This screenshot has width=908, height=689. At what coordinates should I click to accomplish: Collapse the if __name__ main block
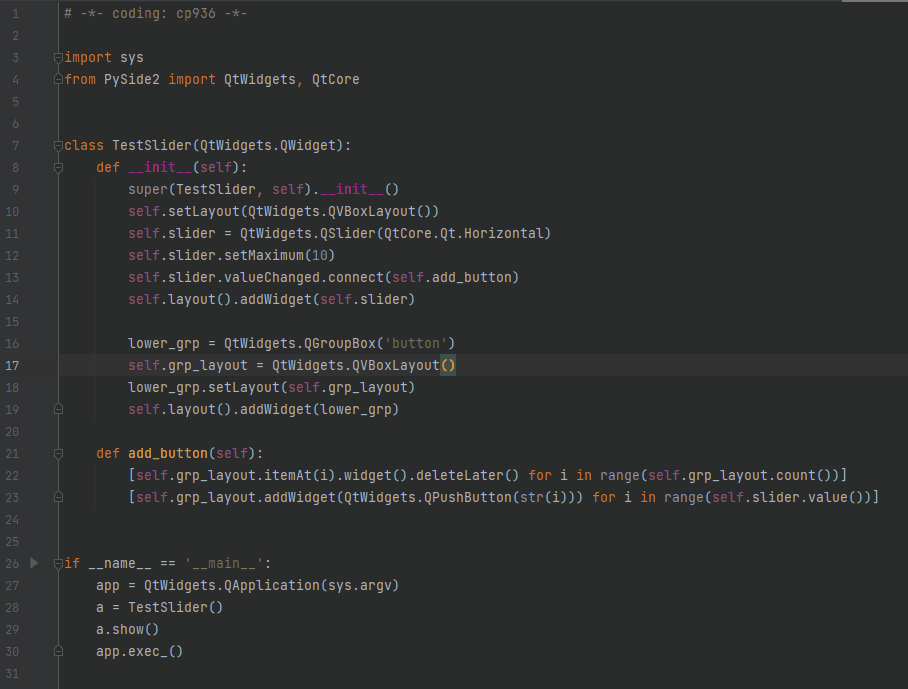tap(59, 563)
